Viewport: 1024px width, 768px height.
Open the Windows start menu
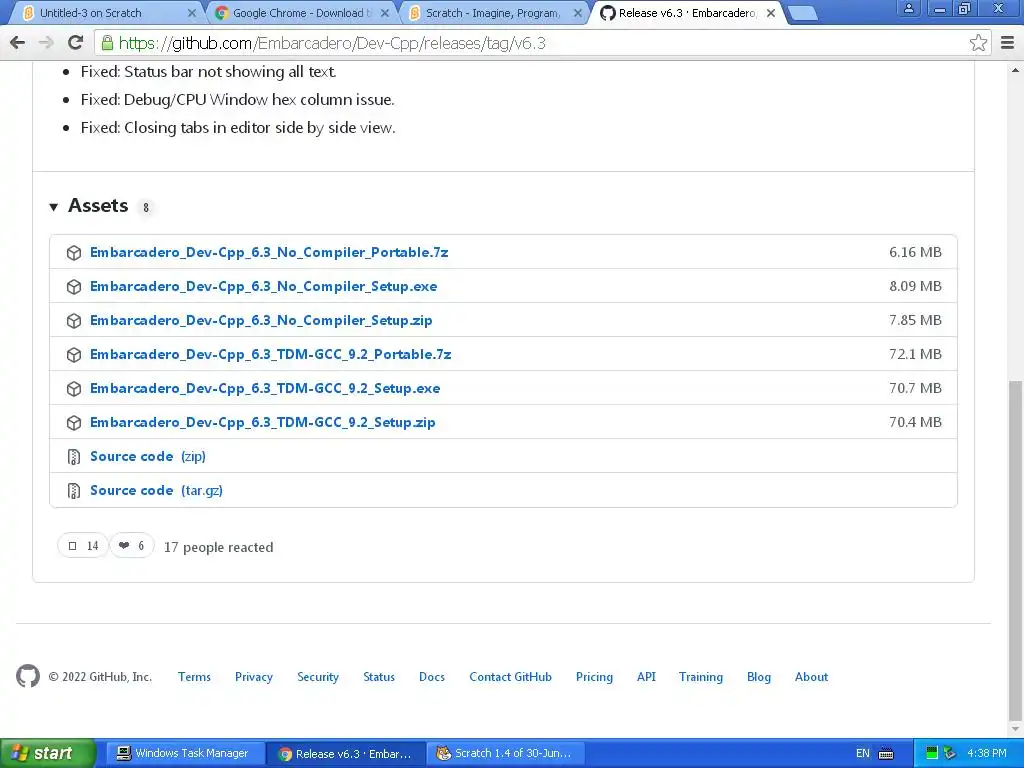point(47,753)
